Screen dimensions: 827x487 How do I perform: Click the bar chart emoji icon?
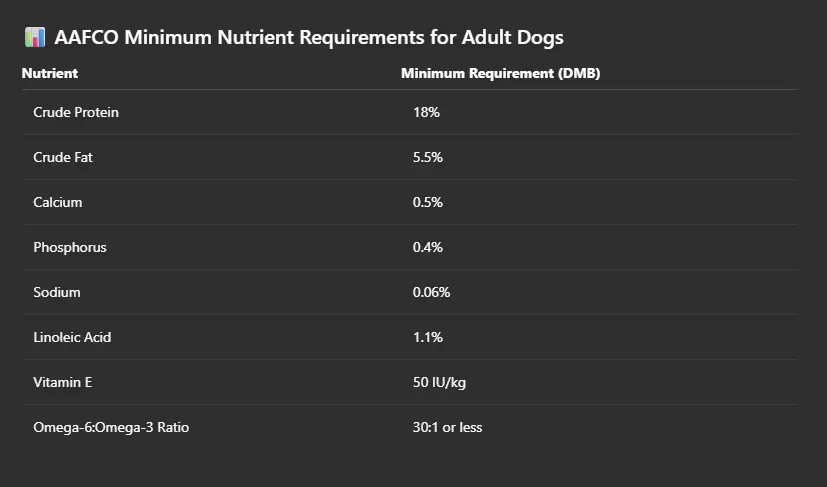pos(35,37)
